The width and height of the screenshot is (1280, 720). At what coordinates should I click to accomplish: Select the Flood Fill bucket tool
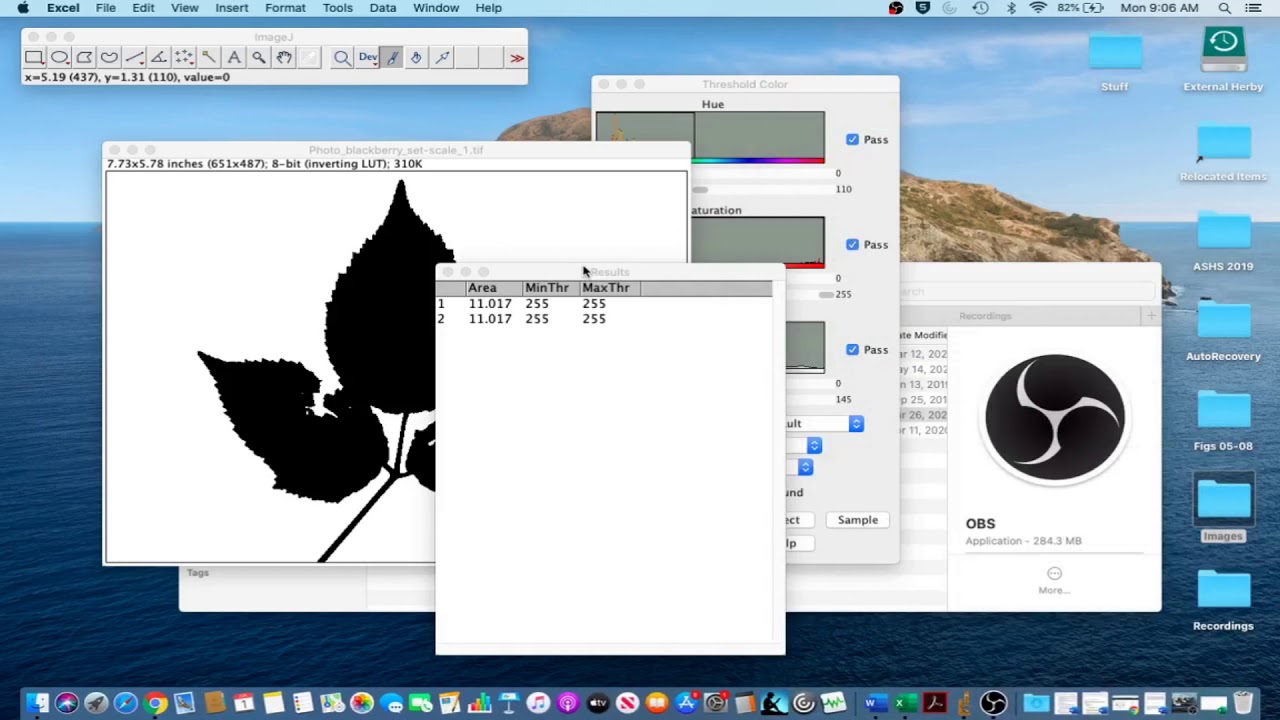click(417, 58)
